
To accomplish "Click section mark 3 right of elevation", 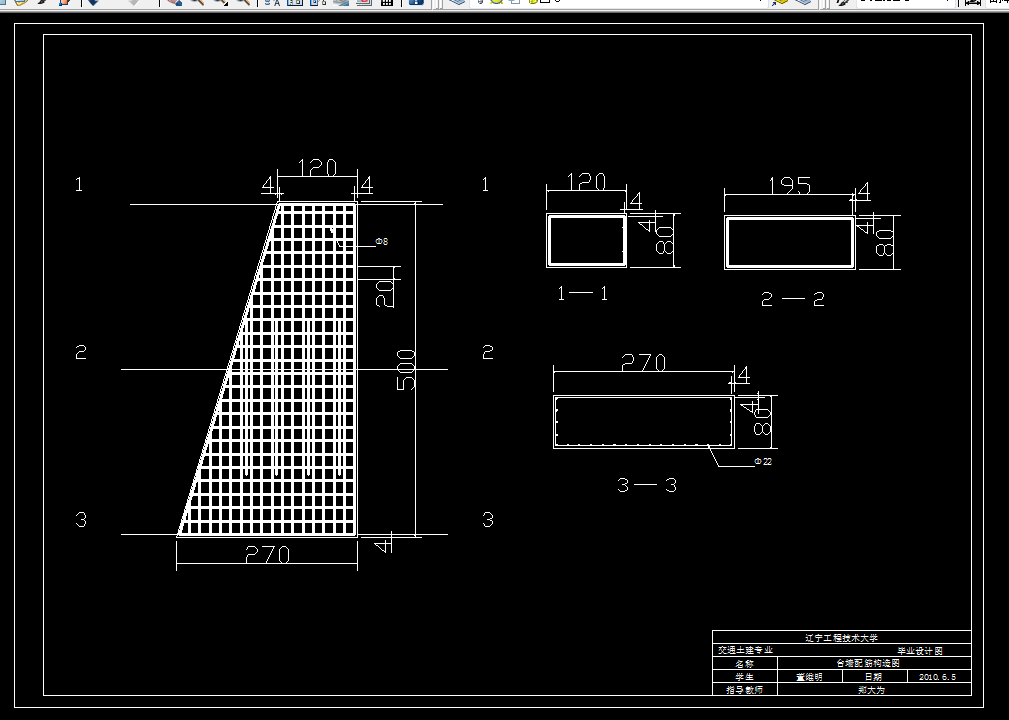I will [488, 520].
